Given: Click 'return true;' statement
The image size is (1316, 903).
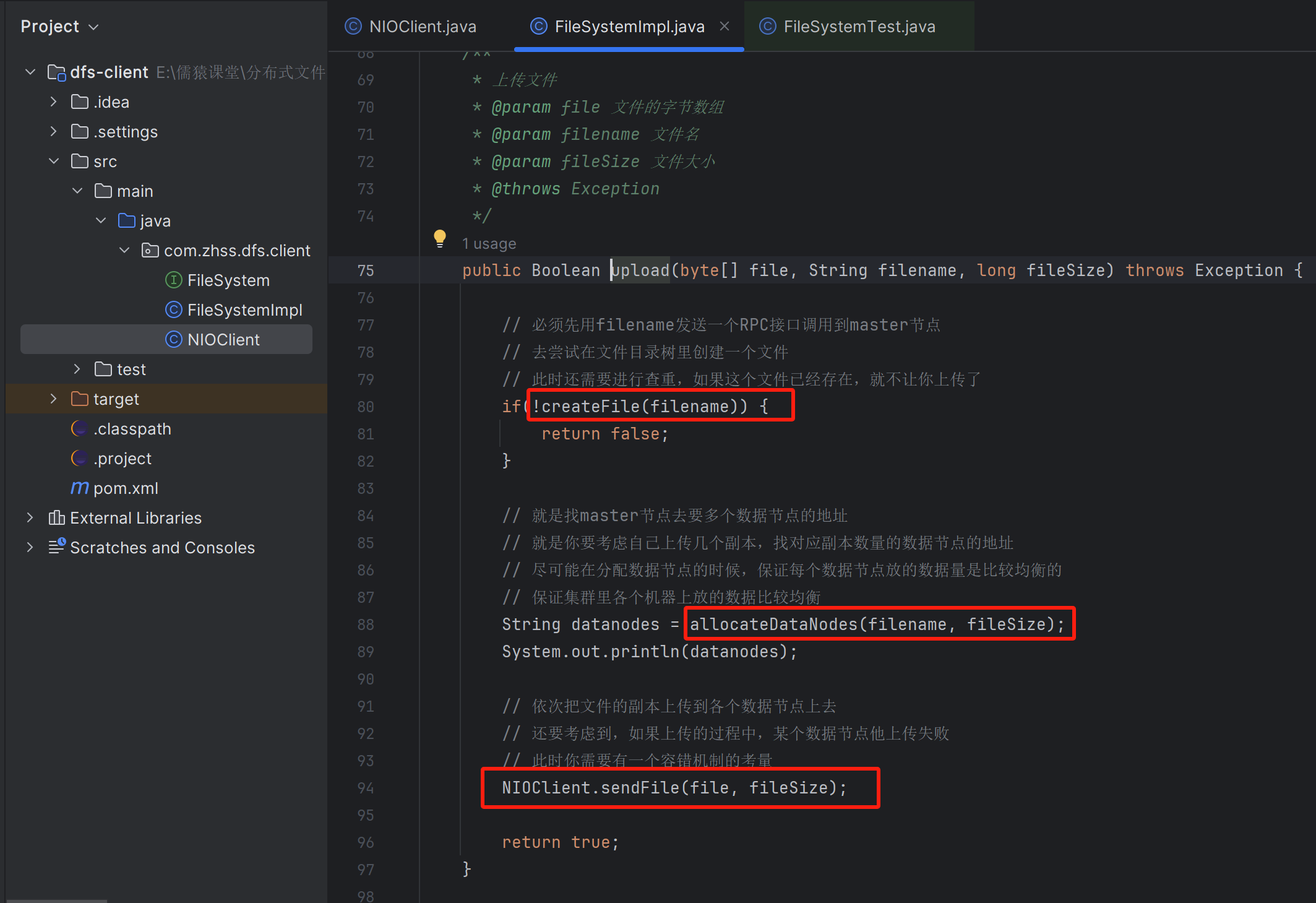Looking at the screenshot, I should coord(561,842).
